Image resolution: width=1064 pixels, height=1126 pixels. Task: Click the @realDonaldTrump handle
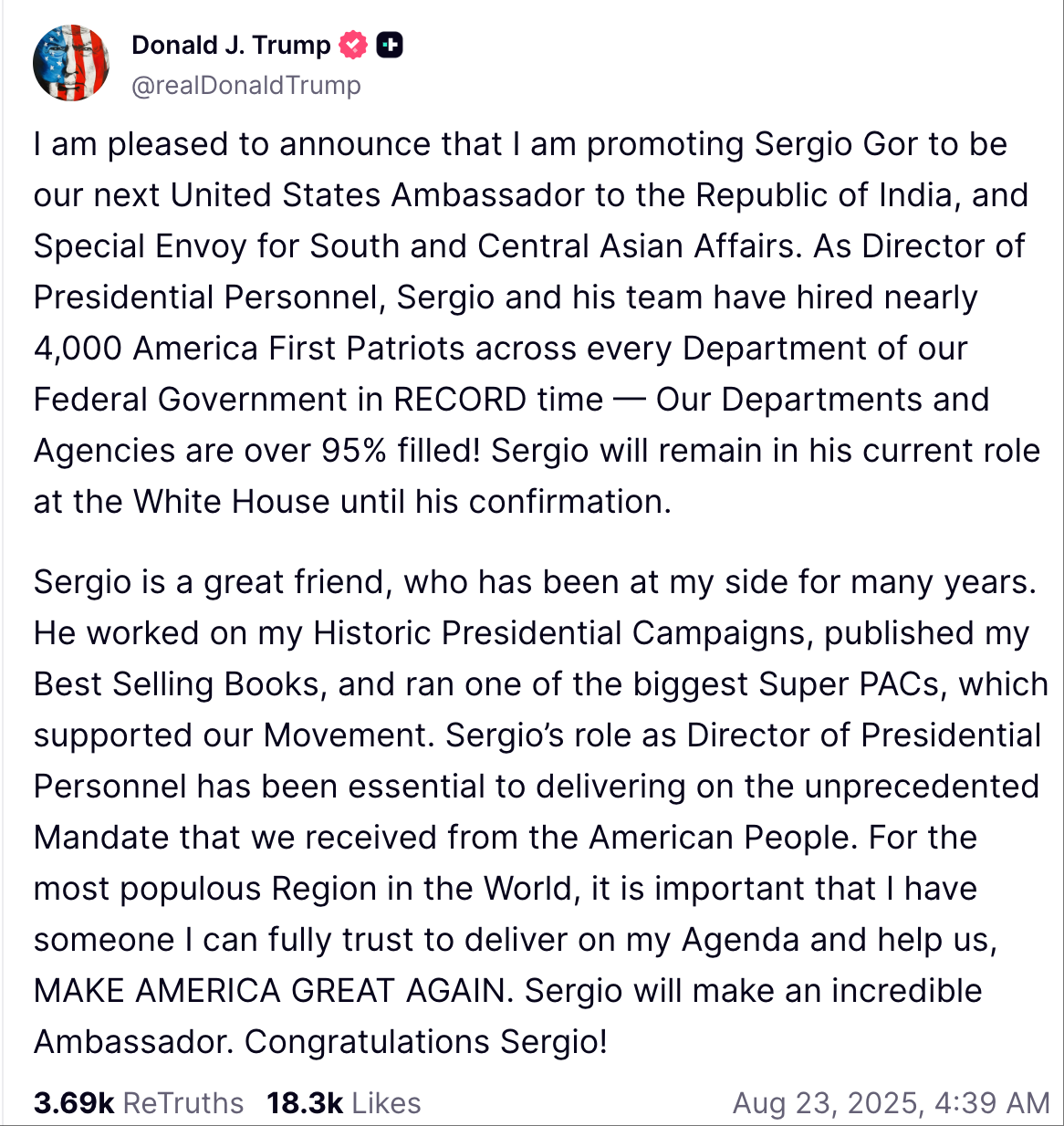coord(246,85)
